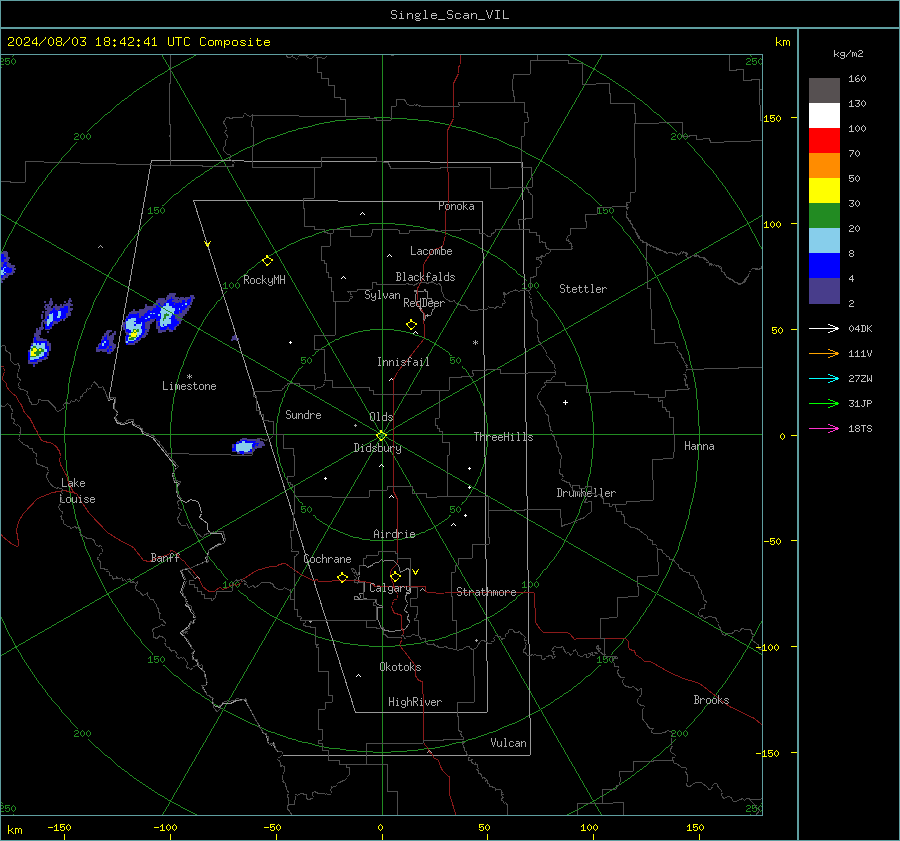This screenshot has width=900, height=841.
Task: Click the 27ZW legend label
Action: pyautogui.click(x=860, y=379)
